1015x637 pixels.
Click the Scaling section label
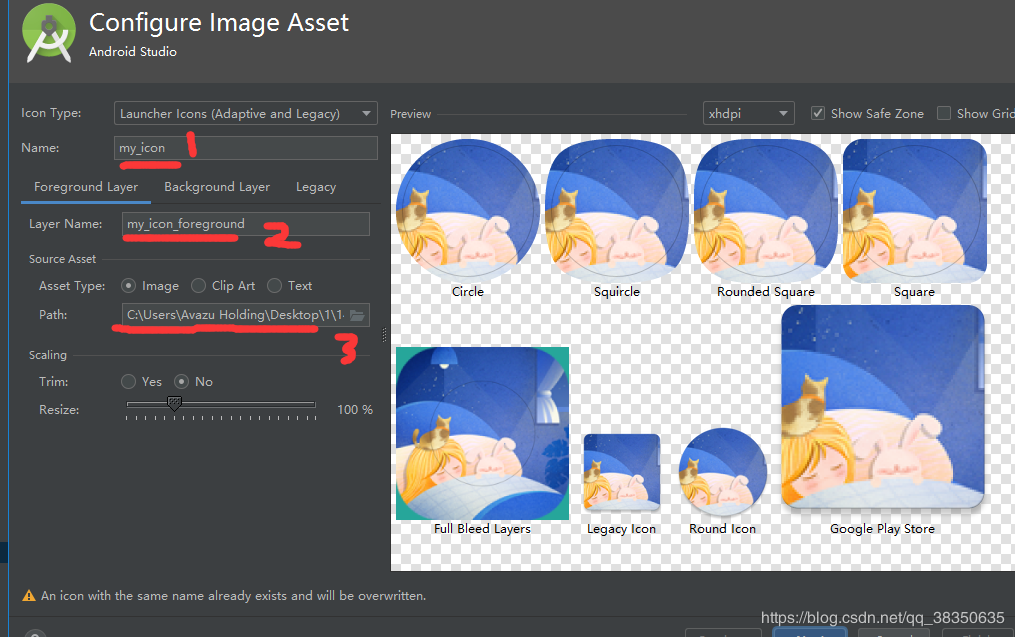[48, 355]
